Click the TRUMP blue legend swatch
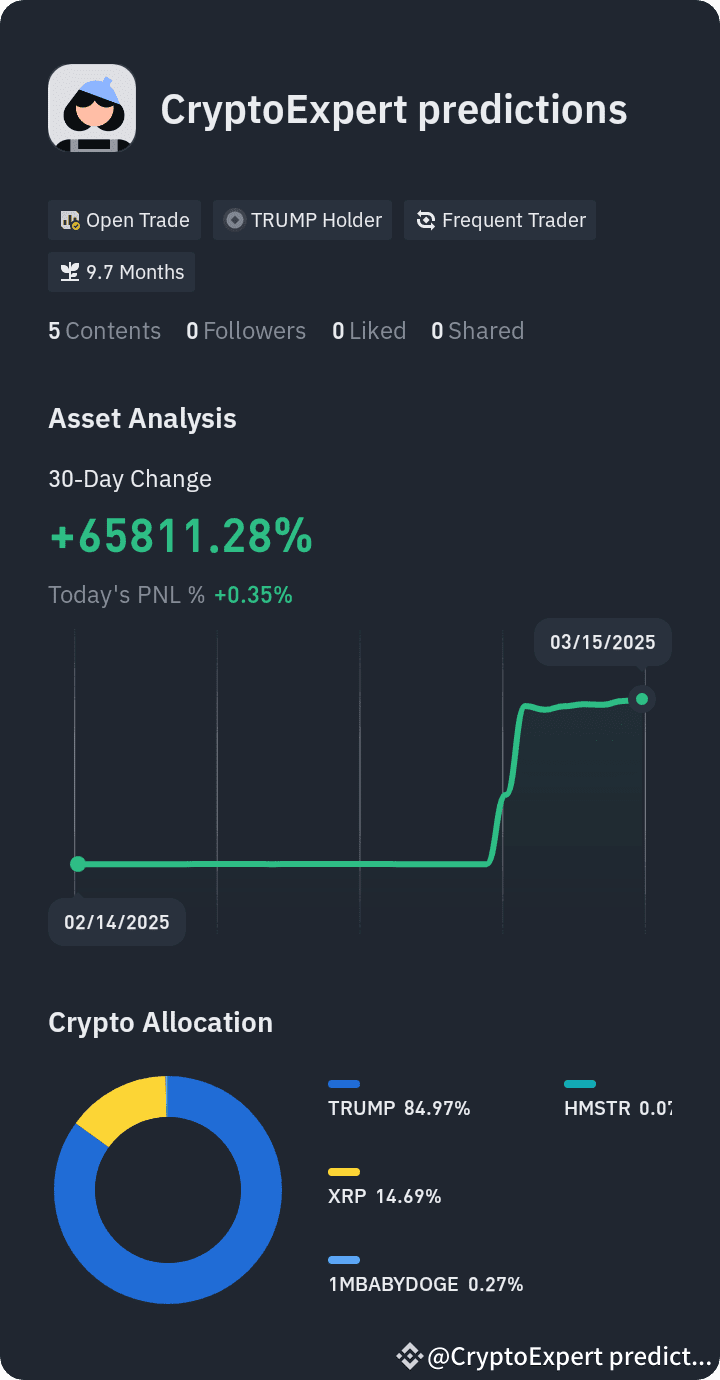The image size is (720, 1380). 344,1084
